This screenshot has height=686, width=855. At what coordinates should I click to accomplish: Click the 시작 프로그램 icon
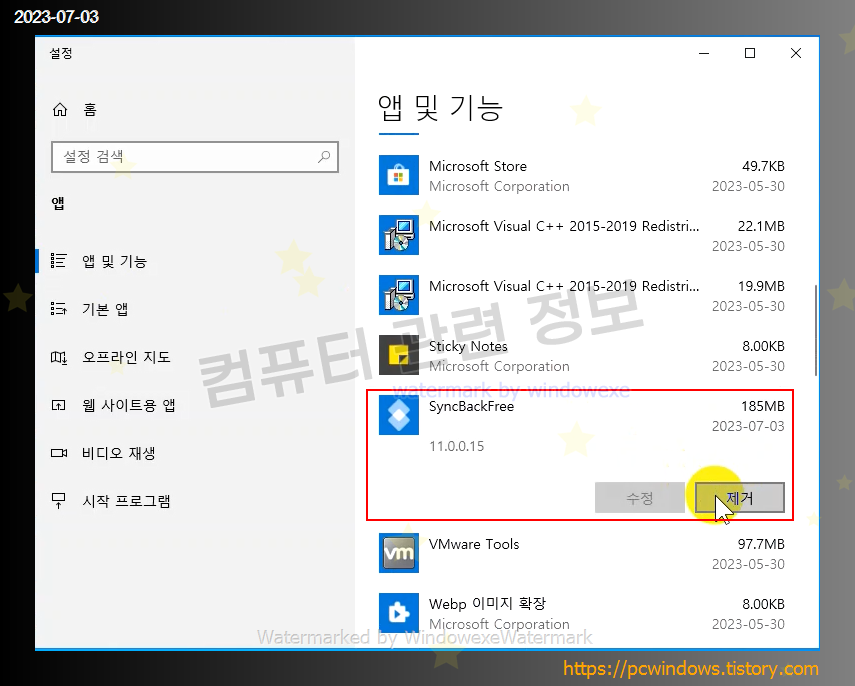[x=58, y=501]
